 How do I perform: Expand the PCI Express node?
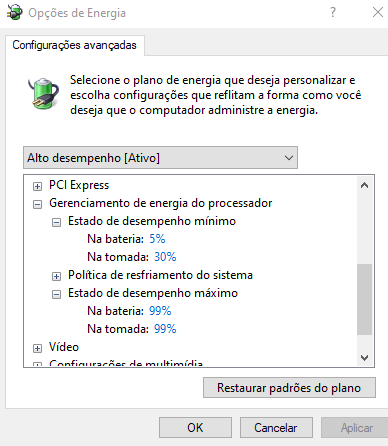tap(37, 186)
